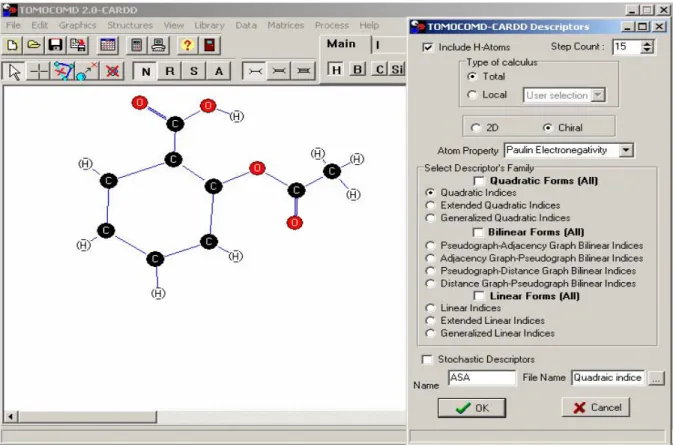The image size is (673, 447).
Task: Open the Matrices menu
Action: (x=286, y=25)
